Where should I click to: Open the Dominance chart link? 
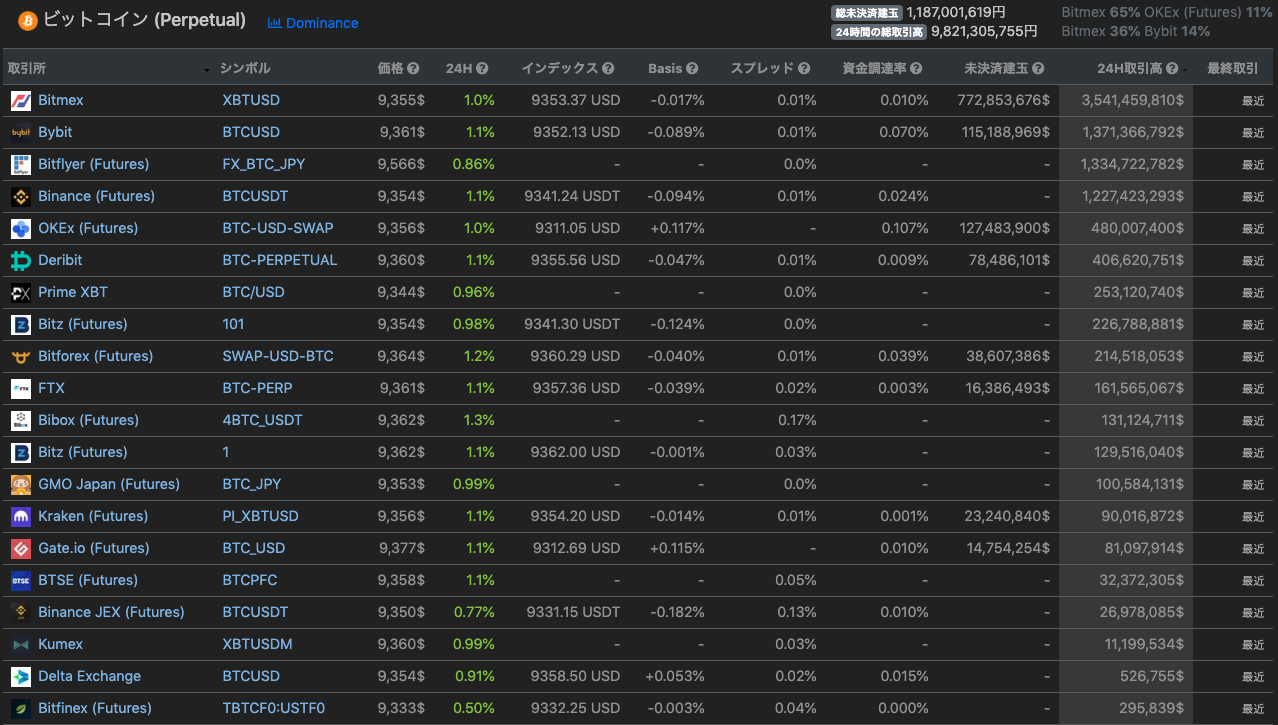click(x=313, y=23)
